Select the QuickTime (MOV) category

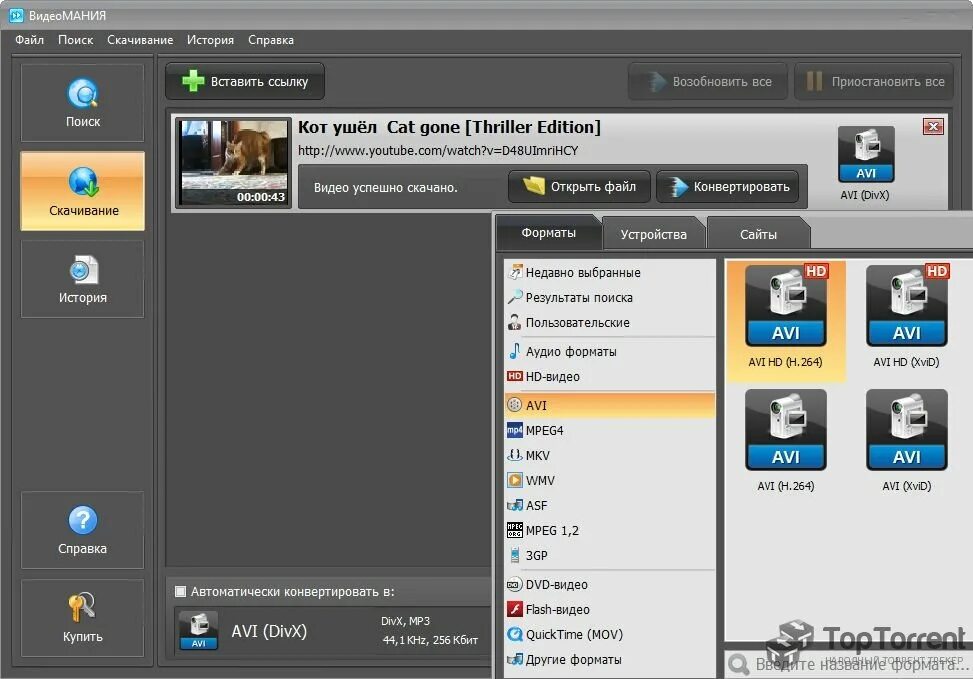[x=610, y=634]
